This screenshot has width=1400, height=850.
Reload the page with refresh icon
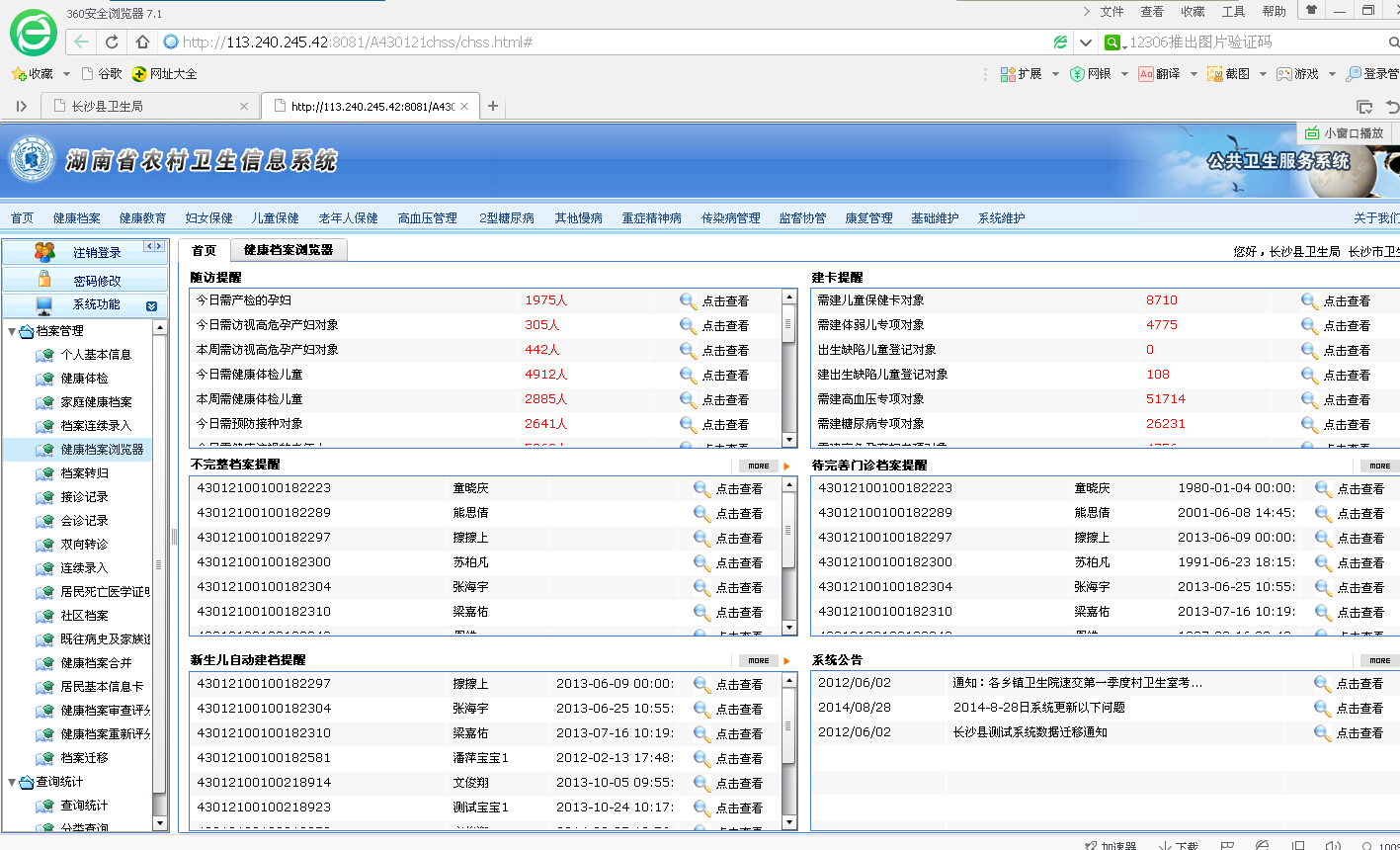[112, 42]
